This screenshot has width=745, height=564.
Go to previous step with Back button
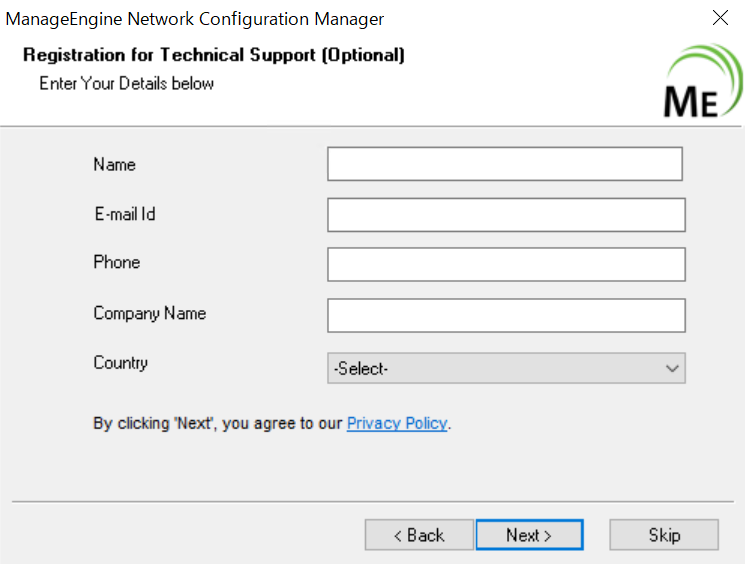click(418, 535)
